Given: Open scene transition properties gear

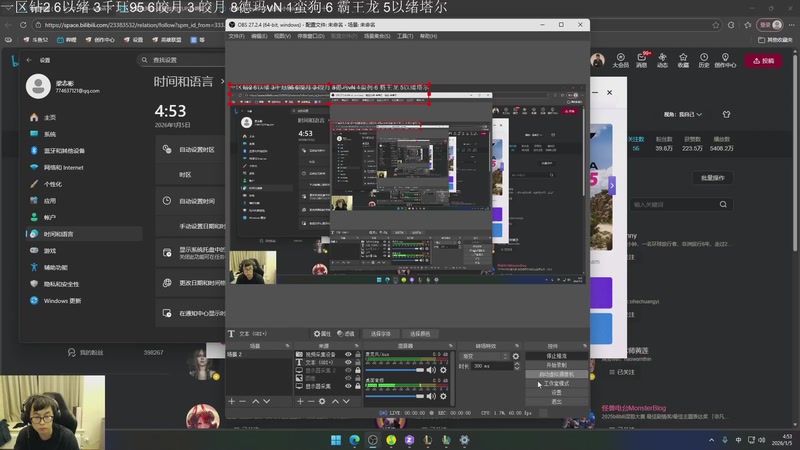Looking at the screenshot, I should (x=516, y=355).
